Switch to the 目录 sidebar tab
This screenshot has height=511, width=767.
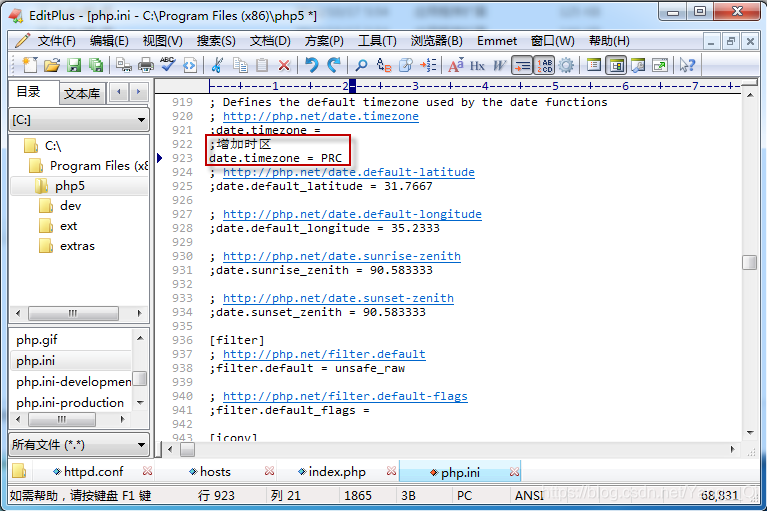(x=33, y=92)
